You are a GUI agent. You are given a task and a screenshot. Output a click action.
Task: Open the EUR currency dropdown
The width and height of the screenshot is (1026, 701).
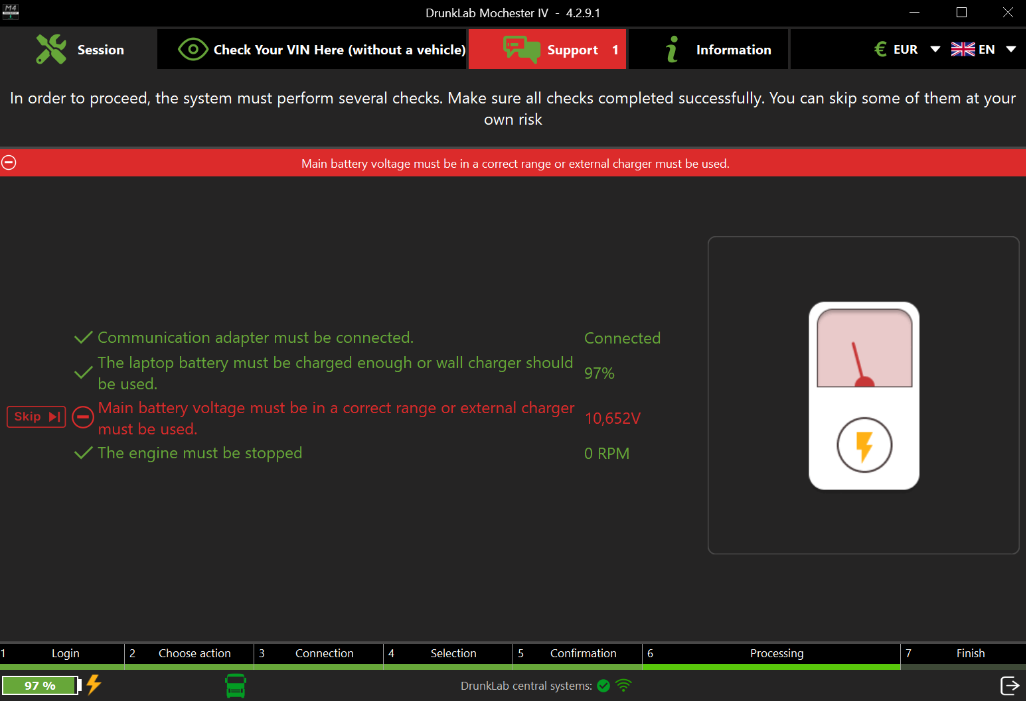click(x=907, y=49)
